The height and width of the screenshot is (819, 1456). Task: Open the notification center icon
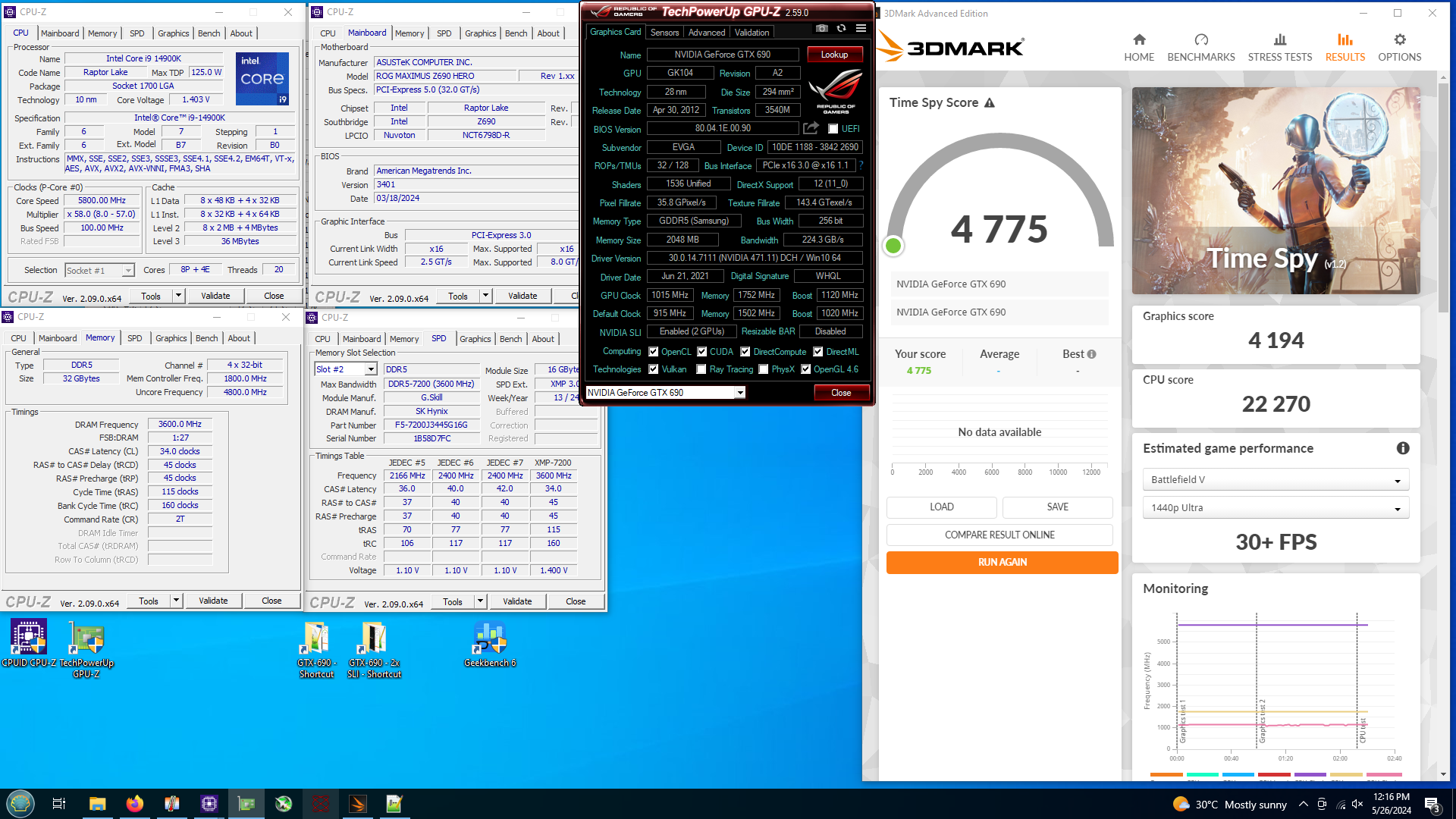point(1432,805)
